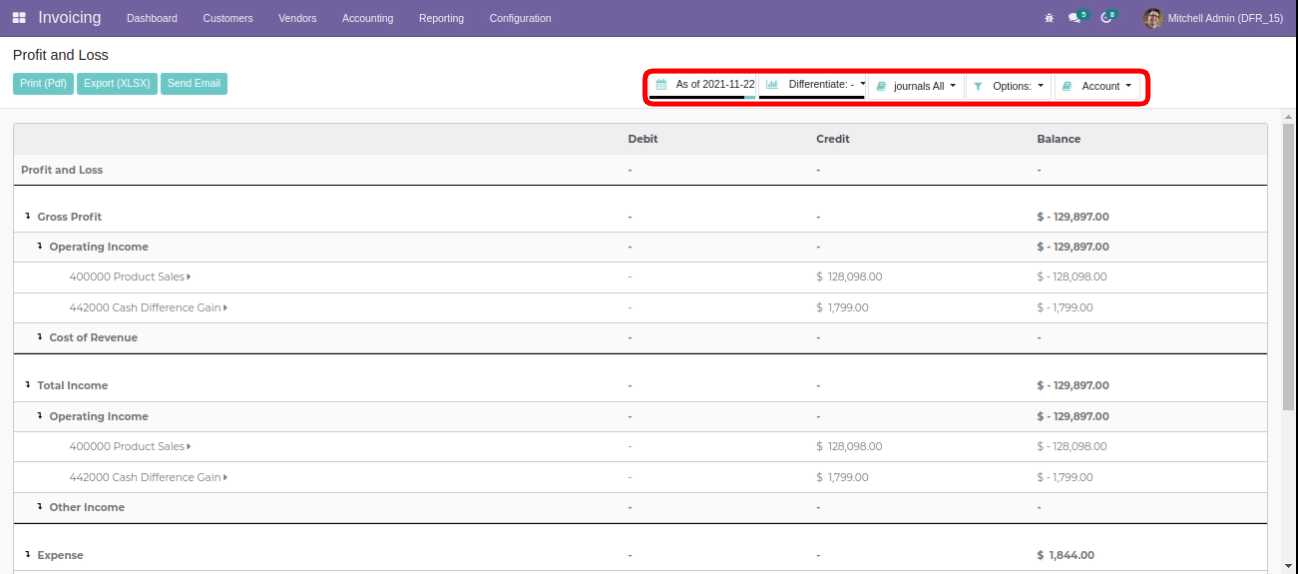
Task: Click the bar chart icon by Differentiate
Action: pyautogui.click(x=772, y=85)
